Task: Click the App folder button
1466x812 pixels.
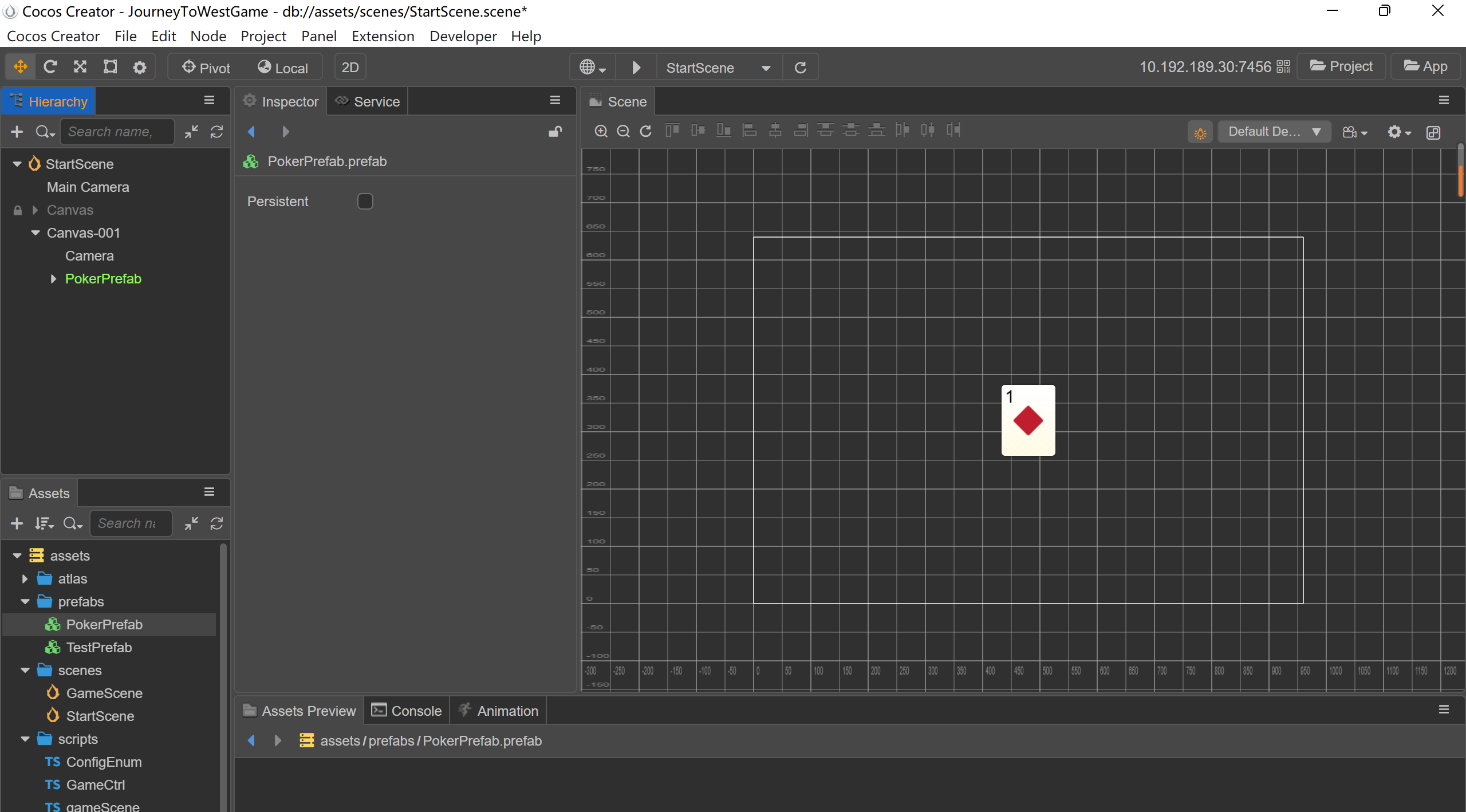Action: click(1425, 66)
